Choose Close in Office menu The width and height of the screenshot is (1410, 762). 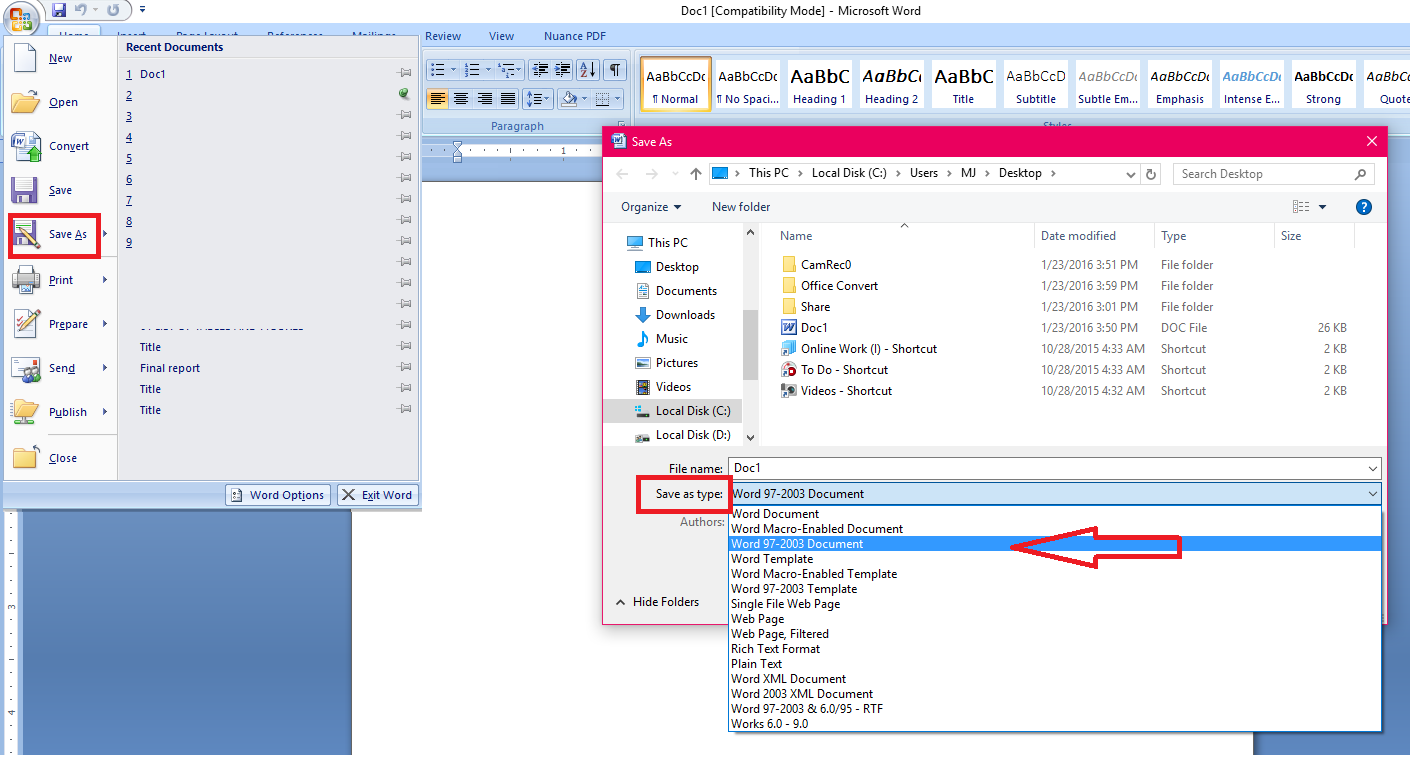coord(60,458)
